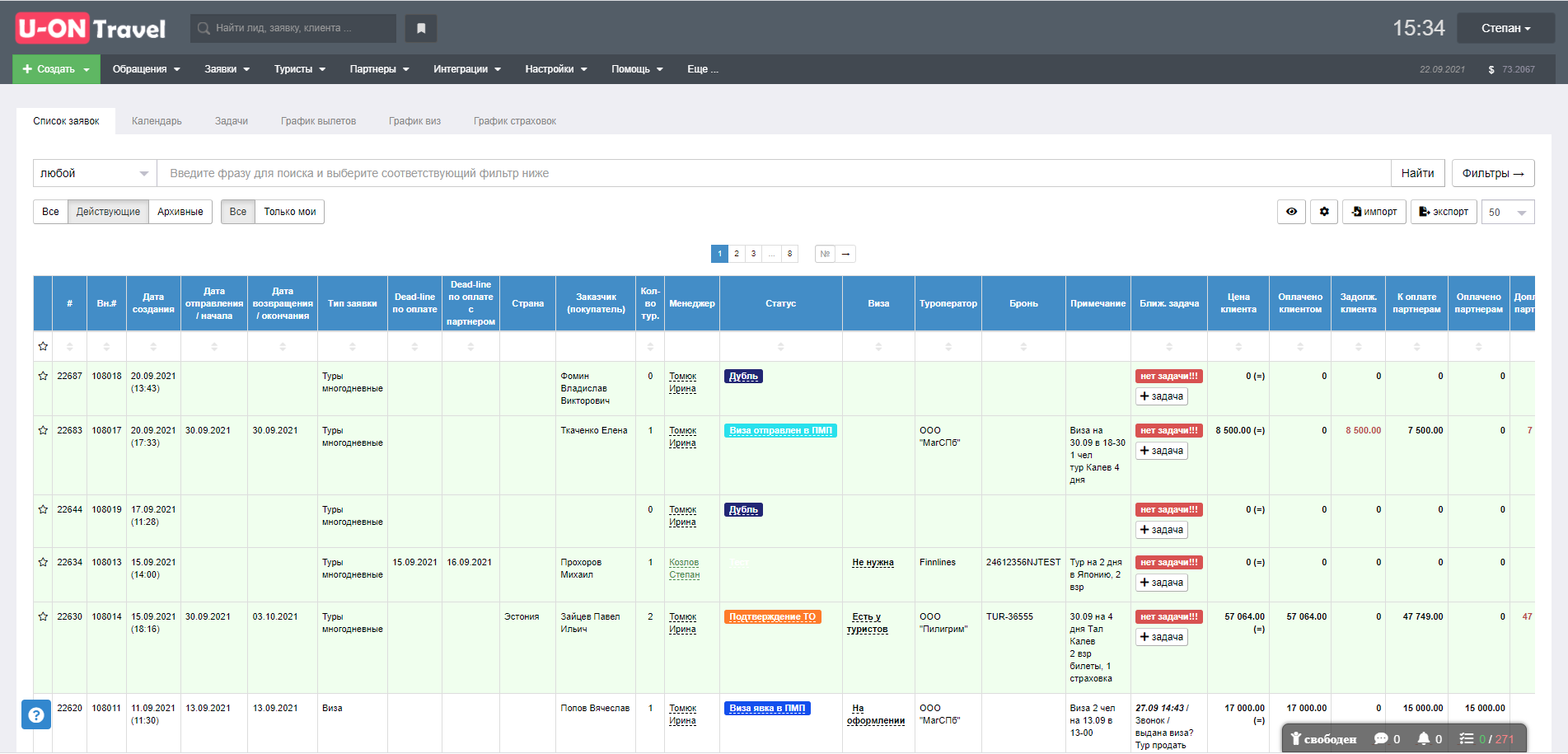Sort by Туроператор column arrows
The height and width of the screenshot is (754, 1568).
(x=948, y=347)
